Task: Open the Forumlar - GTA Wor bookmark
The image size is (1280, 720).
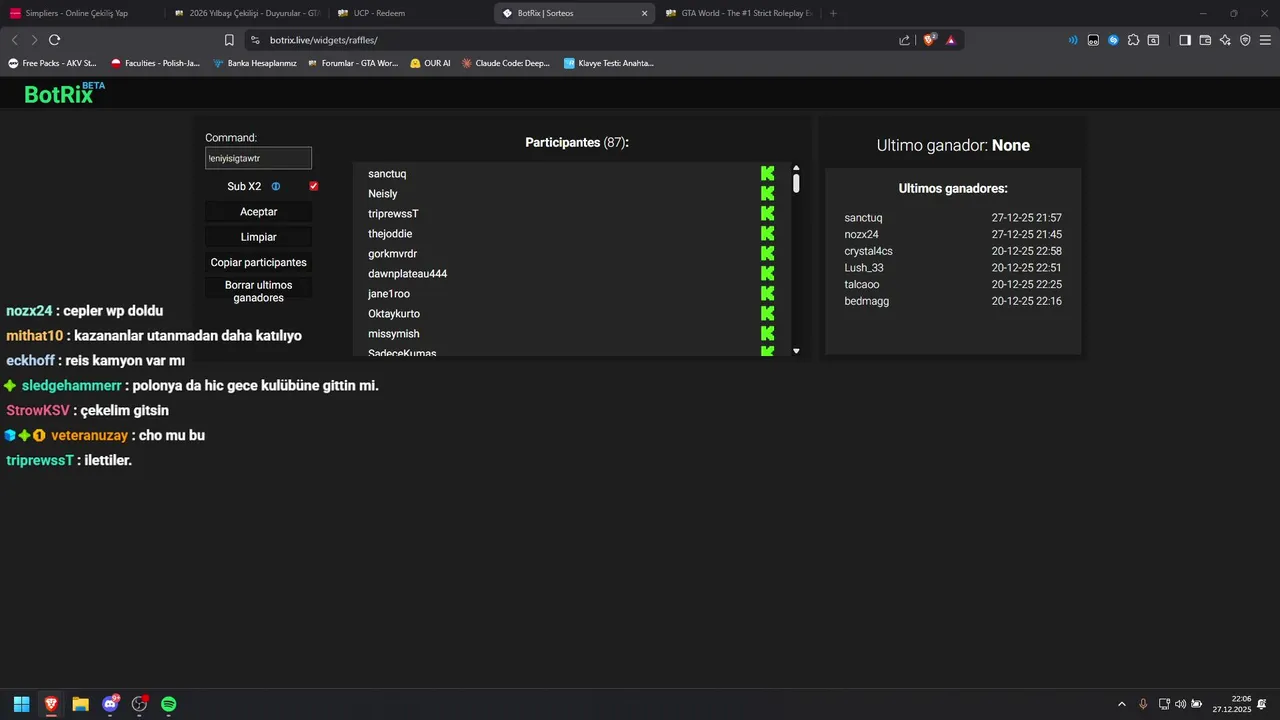Action: 353,63
